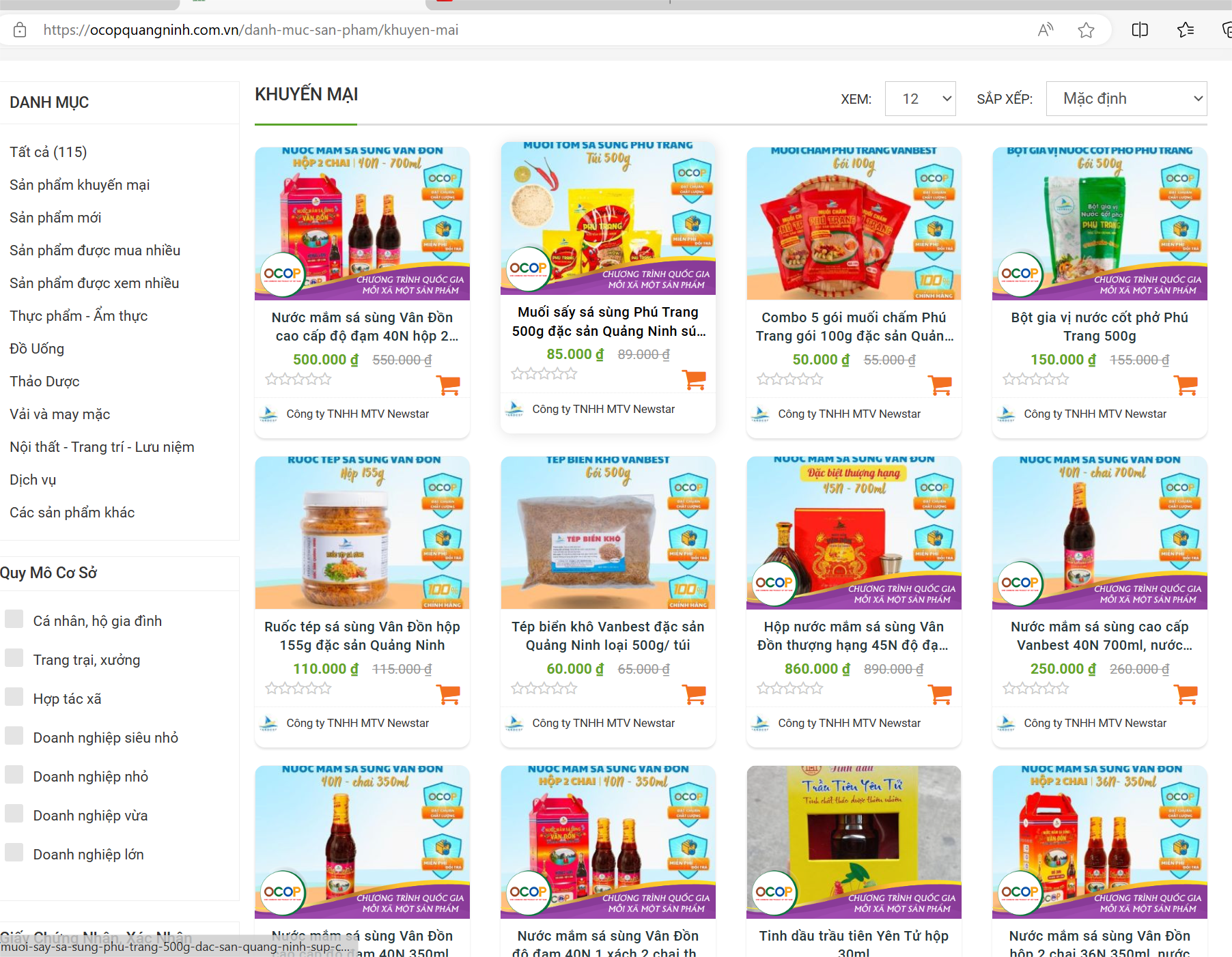Open browser split screen icon

(x=1140, y=30)
